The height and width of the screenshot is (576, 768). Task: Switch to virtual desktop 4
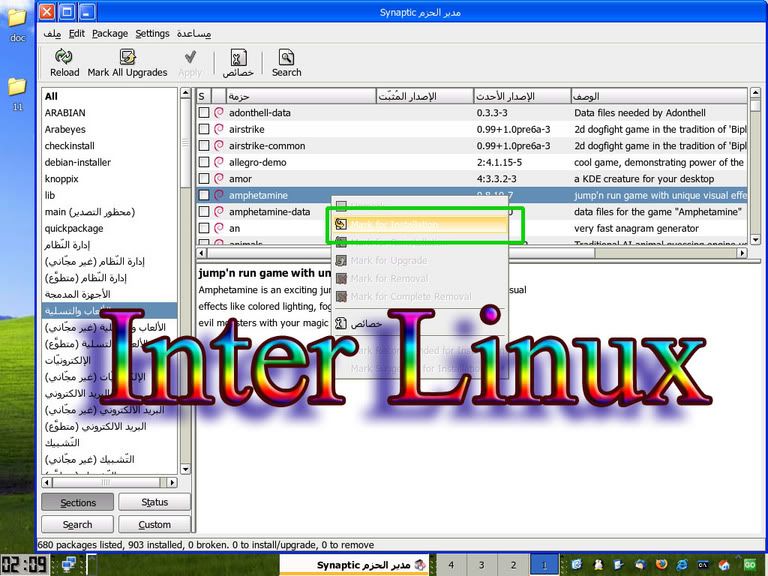[x=451, y=565]
